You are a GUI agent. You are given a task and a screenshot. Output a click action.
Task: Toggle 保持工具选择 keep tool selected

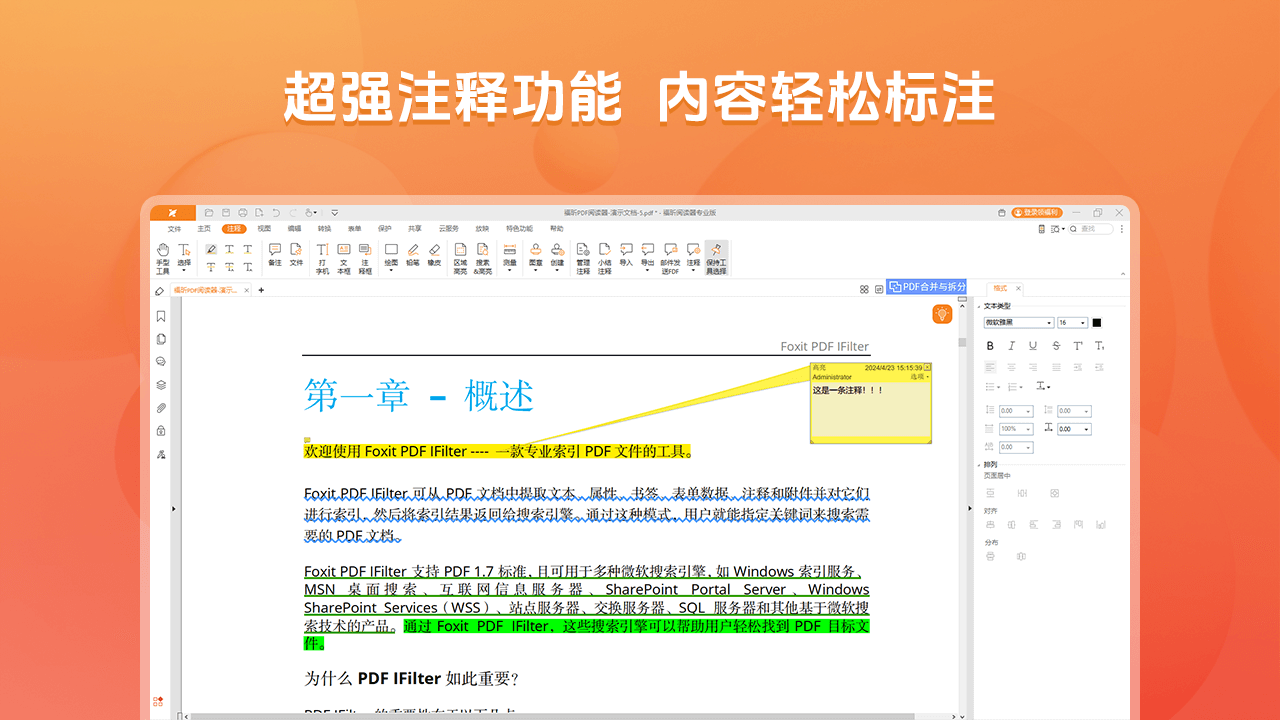coord(715,258)
